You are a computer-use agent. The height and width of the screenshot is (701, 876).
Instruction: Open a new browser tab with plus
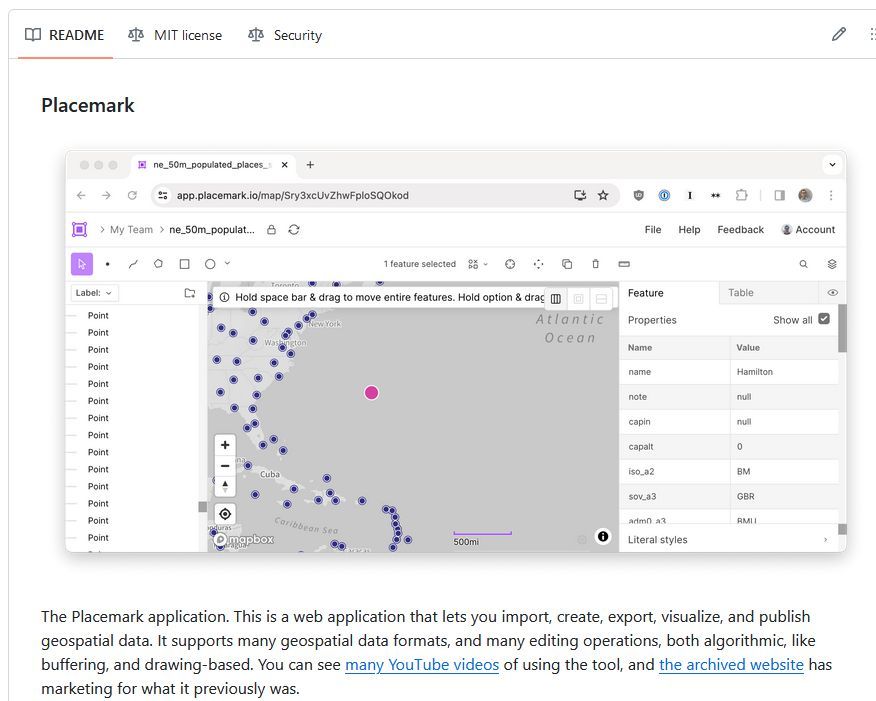point(310,165)
